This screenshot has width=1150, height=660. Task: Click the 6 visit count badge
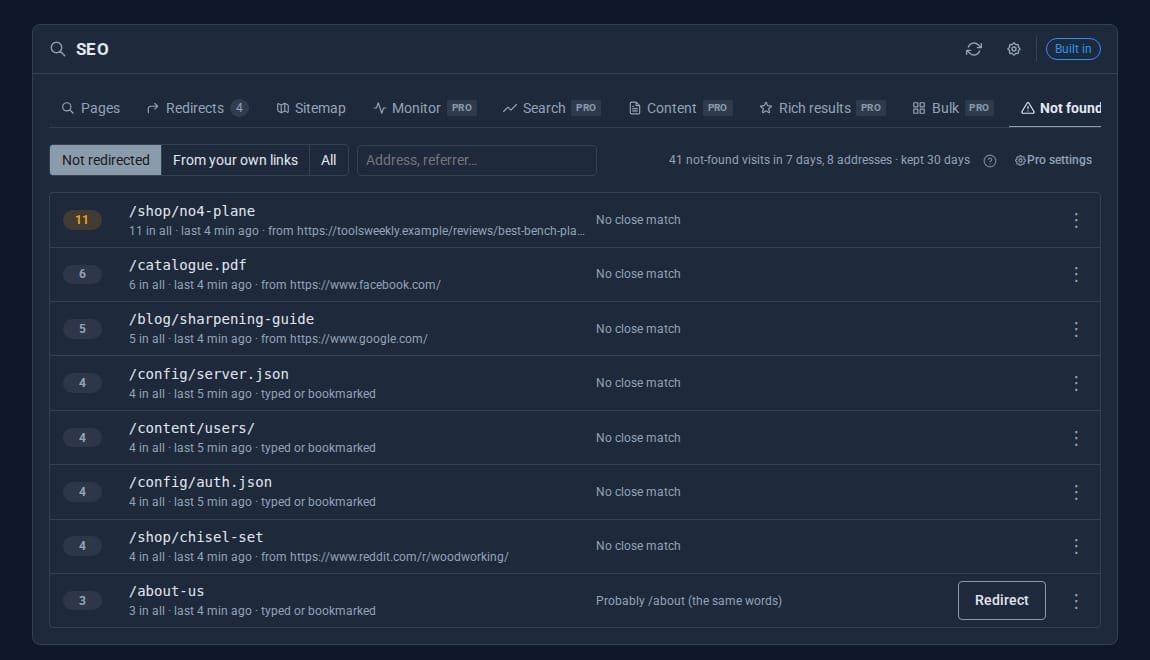(x=82, y=274)
